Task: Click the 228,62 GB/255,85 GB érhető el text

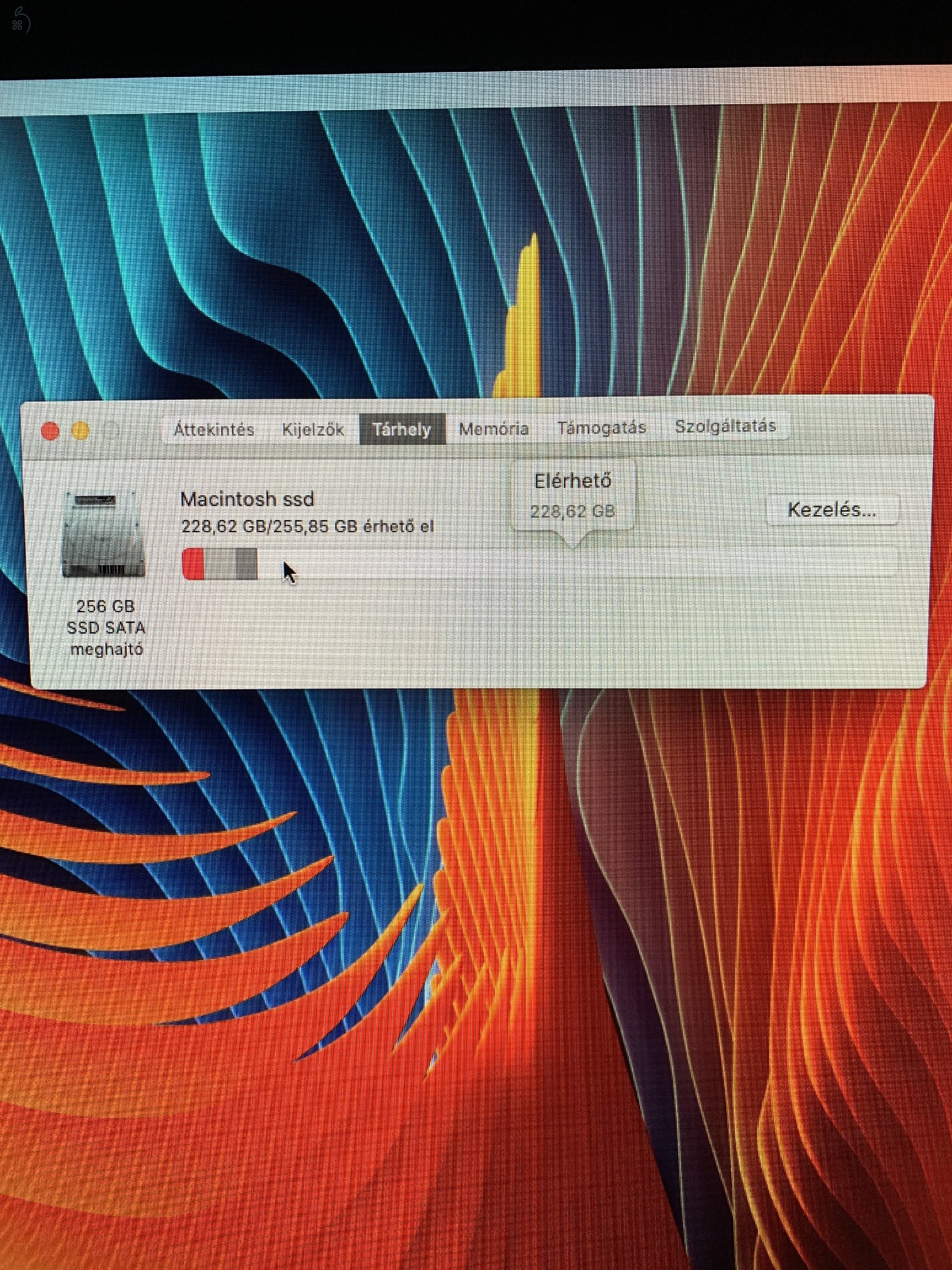Action: pyautogui.click(x=308, y=527)
